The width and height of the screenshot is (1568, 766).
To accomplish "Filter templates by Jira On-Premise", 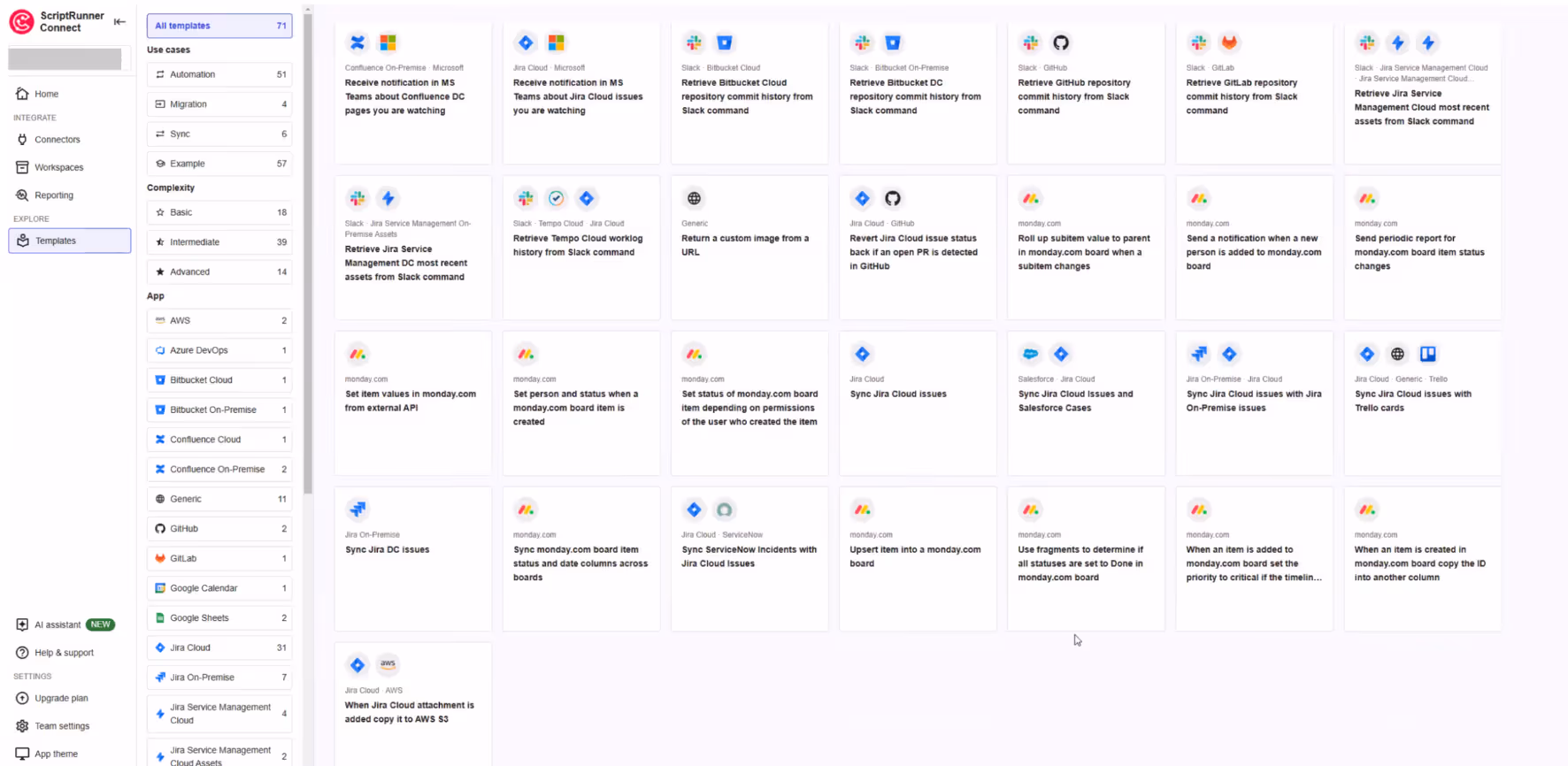I will point(219,678).
